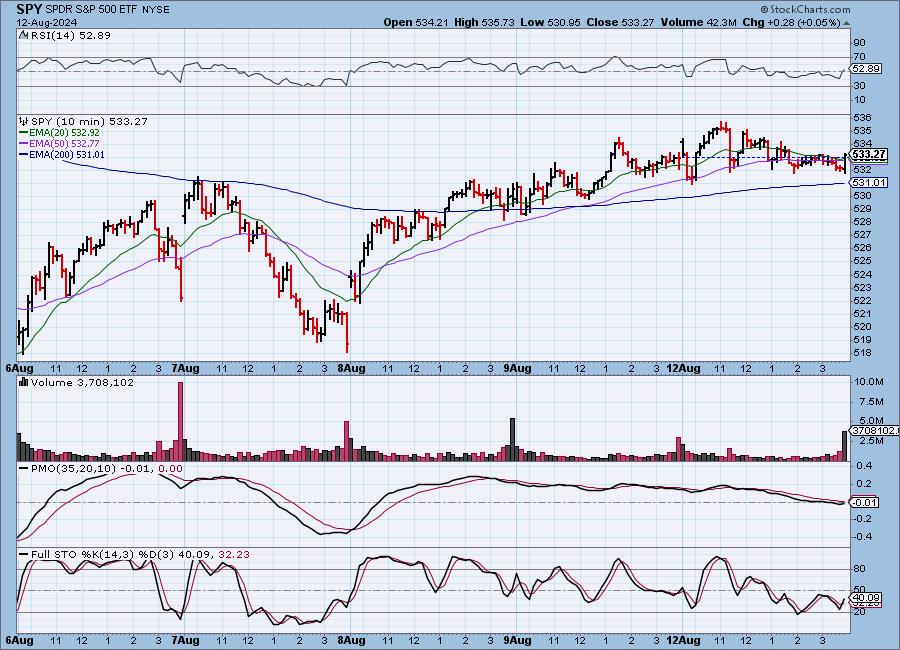Click the SPY (10 min) price bar icon

point(24,121)
